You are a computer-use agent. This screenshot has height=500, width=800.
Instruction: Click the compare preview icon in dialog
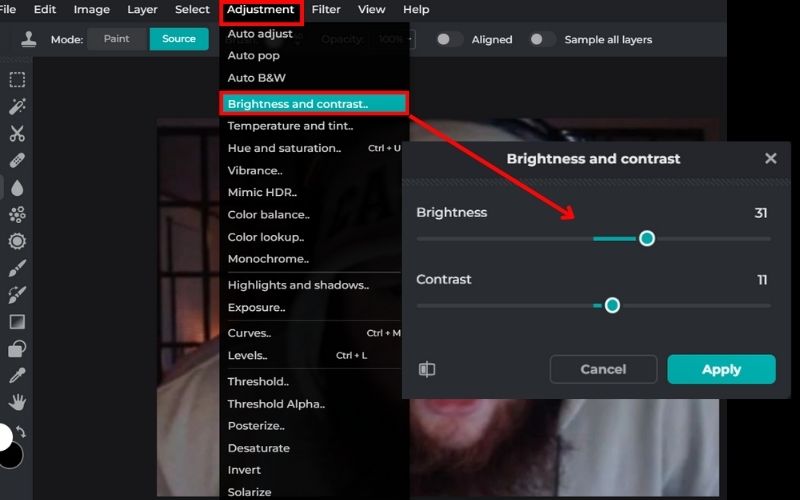click(427, 369)
